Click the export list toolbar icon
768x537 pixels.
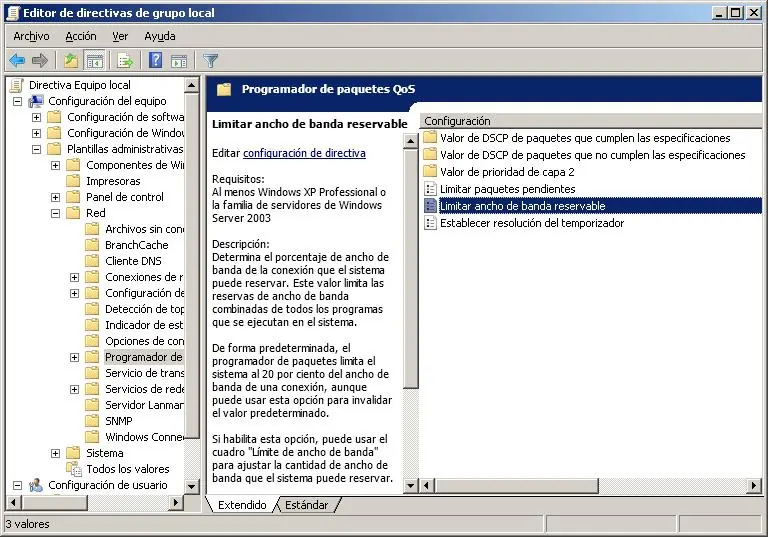click(125, 61)
